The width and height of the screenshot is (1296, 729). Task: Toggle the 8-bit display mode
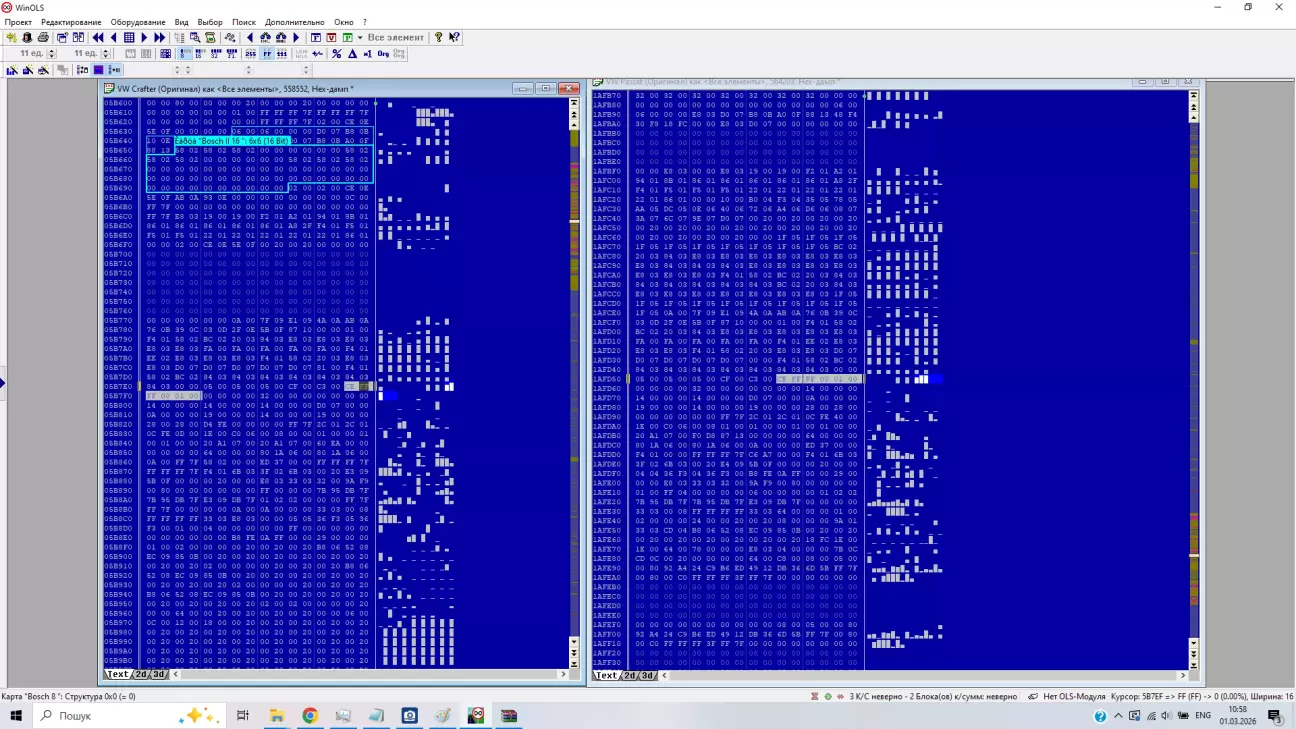(186, 54)
